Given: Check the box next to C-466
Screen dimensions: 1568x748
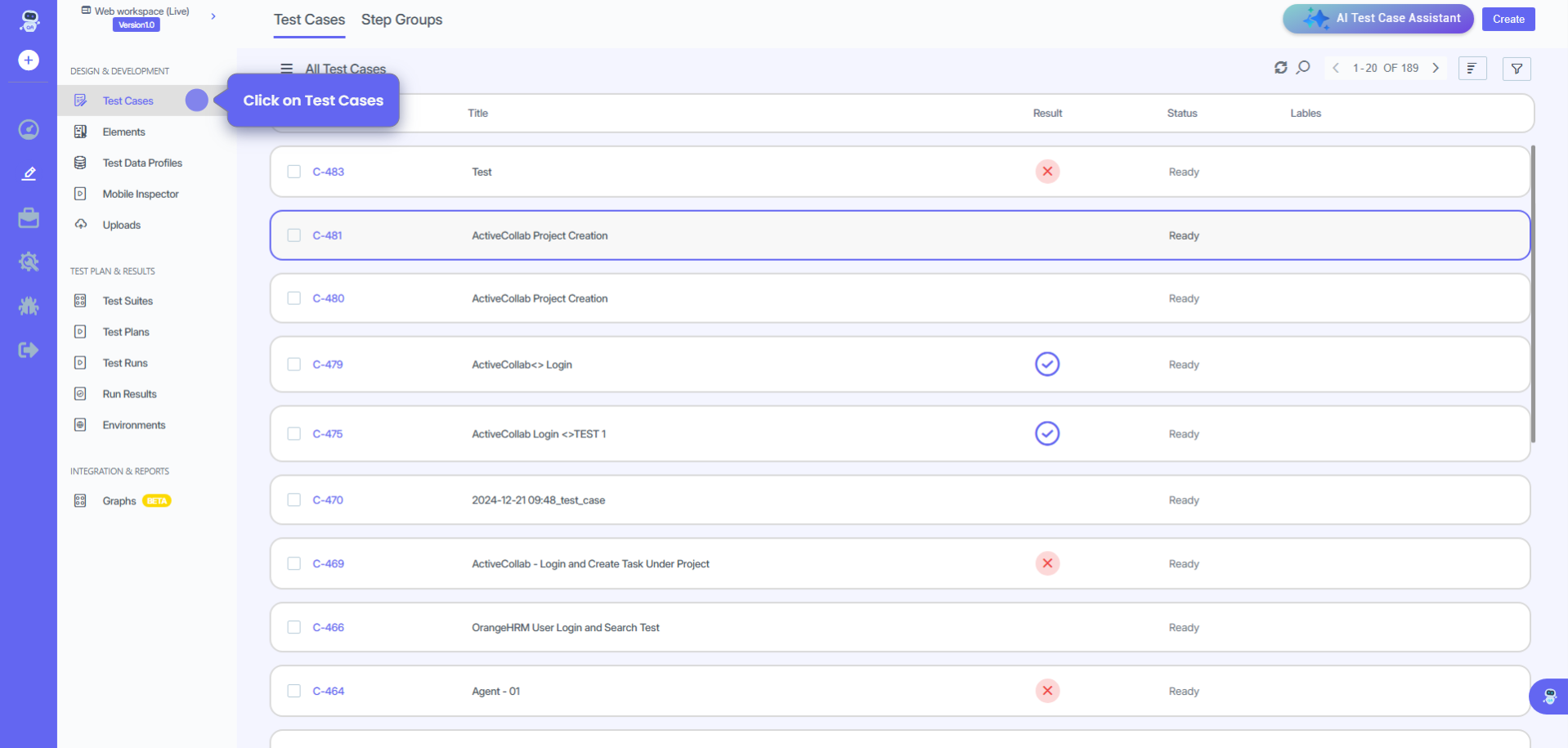Looking at the screenshot, I should coord(294,628).
